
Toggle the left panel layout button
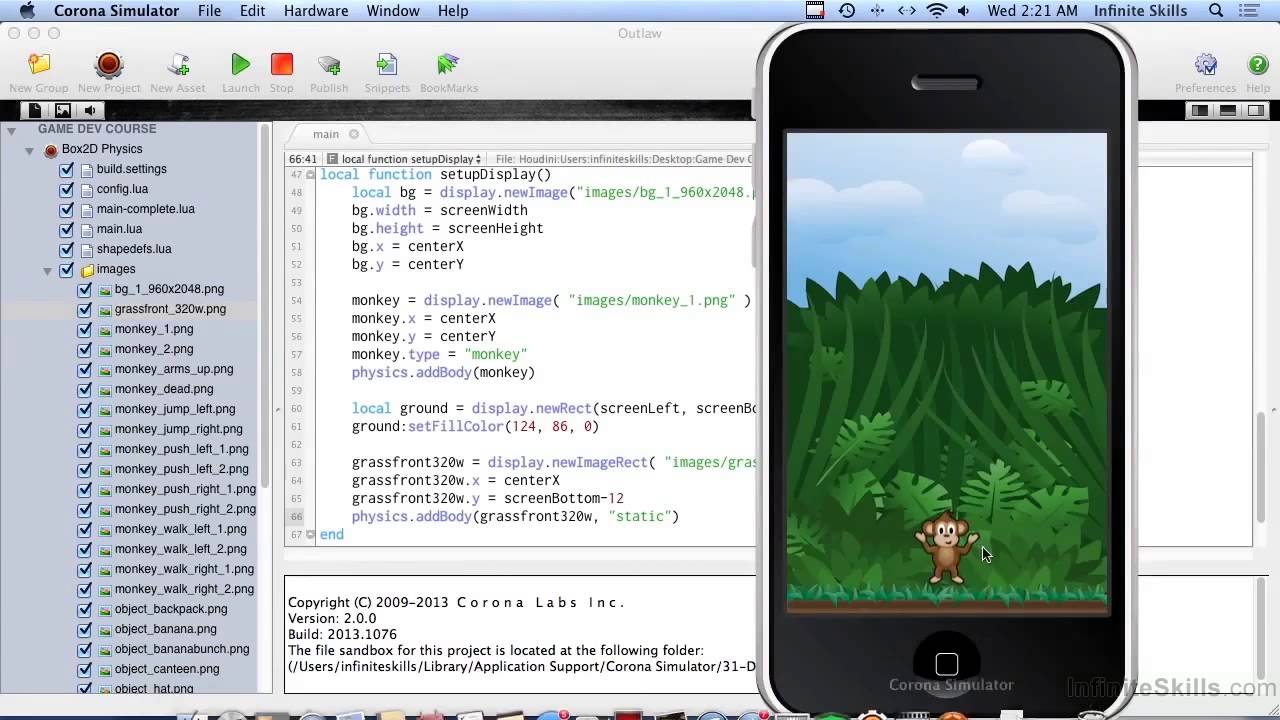(x=1200, y=110)
